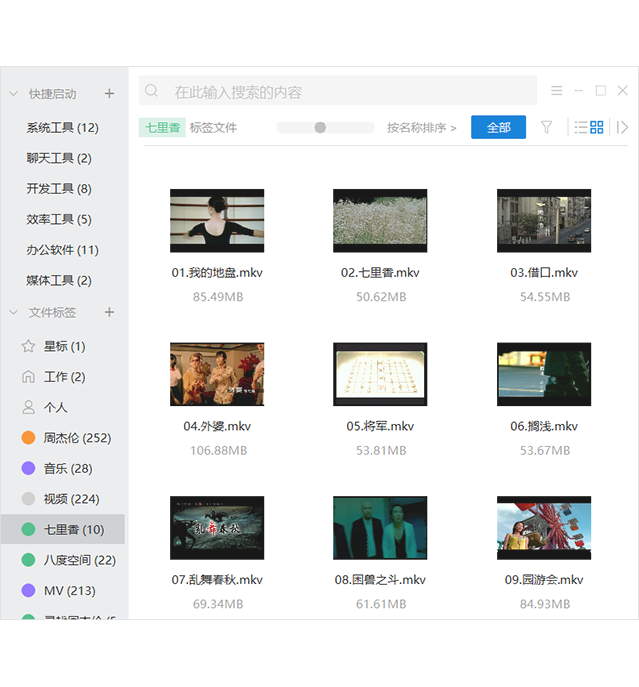Open the hamburger menu icon
639x687 pixels.
click(x=557, y=91)
